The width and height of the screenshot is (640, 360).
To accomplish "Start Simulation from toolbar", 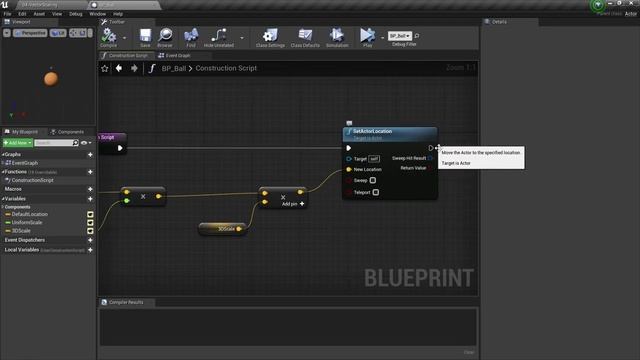I will tap(337, 36).
